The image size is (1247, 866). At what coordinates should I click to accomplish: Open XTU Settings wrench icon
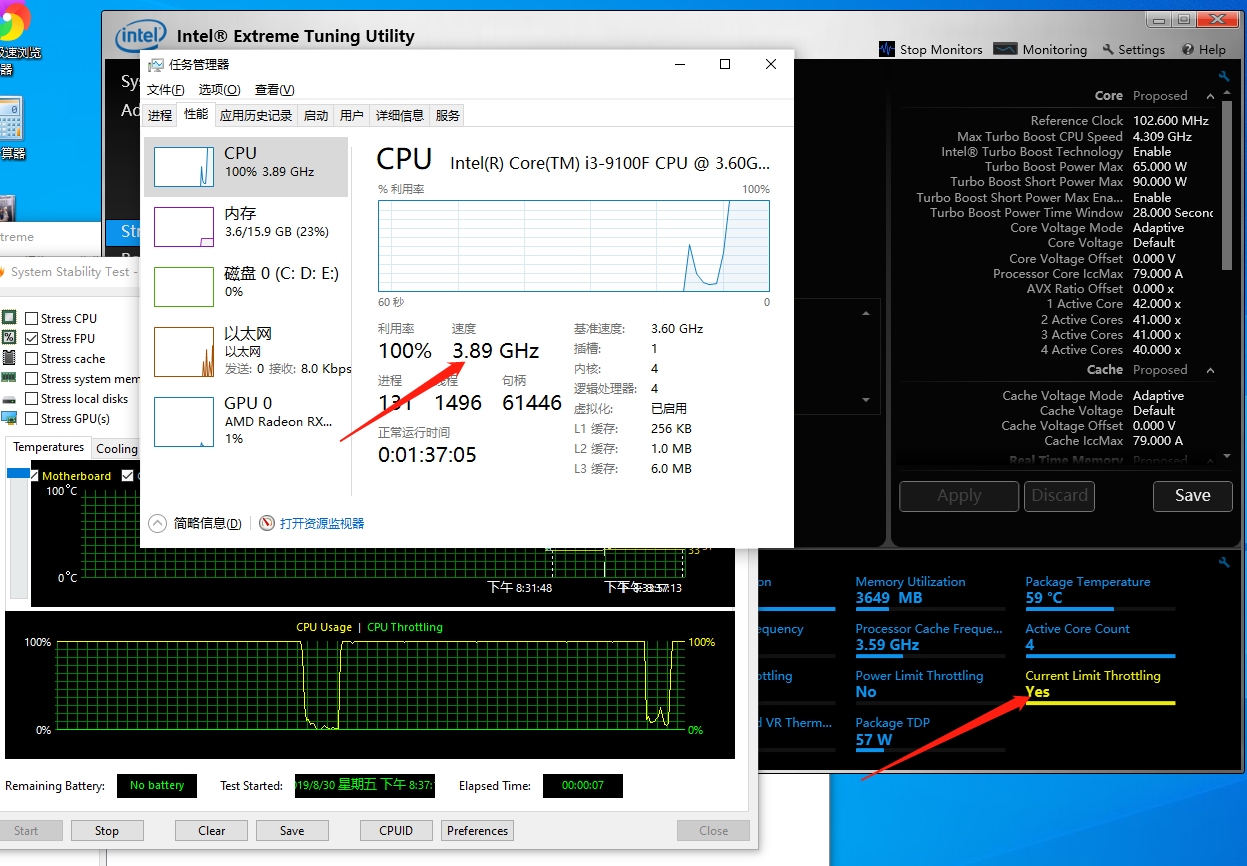(x=1108, y=49)
